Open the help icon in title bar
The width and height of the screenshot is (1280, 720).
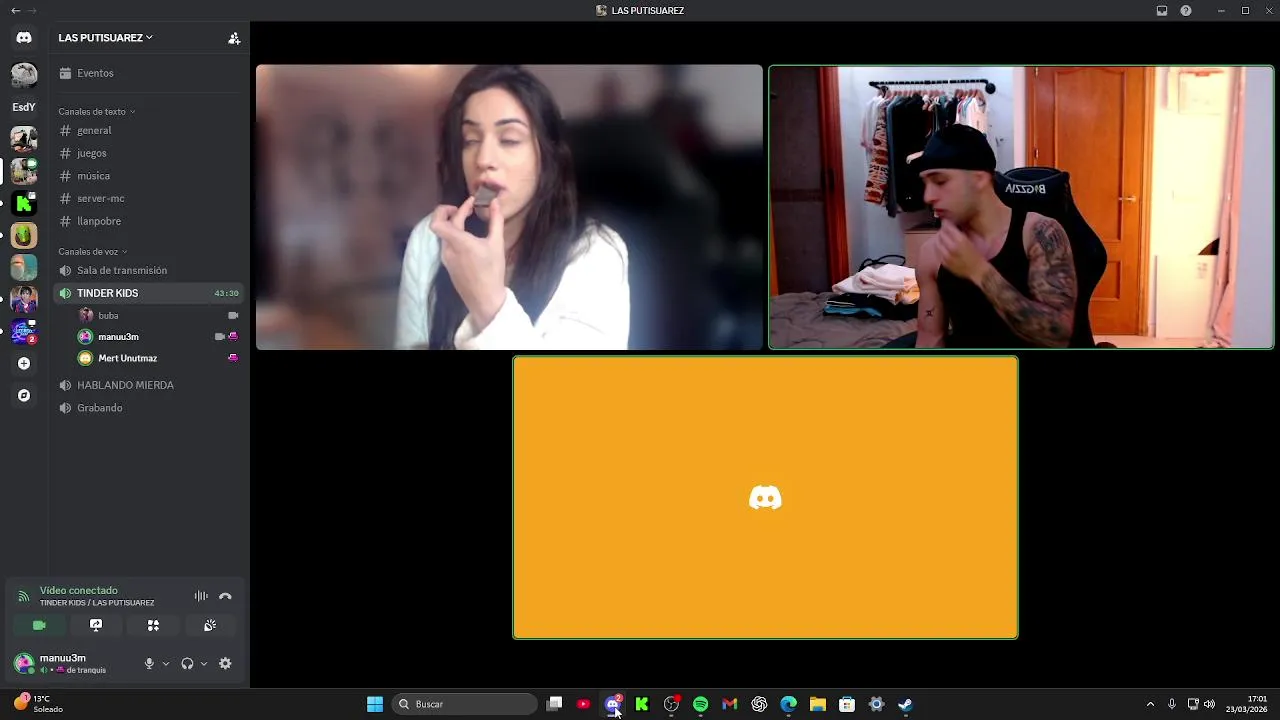1186,10
